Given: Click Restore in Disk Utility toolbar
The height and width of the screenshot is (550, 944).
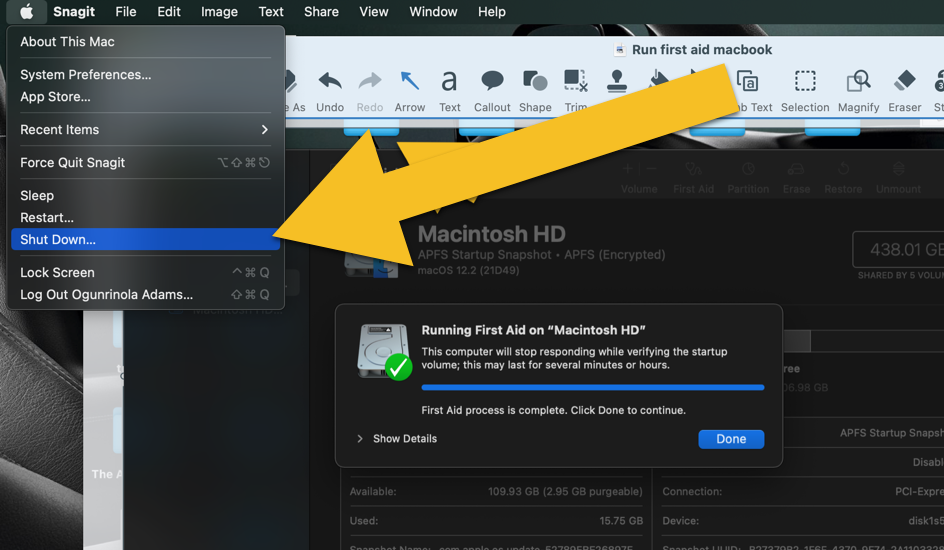Looking at the screenshot, I should (x=843, y=178).
